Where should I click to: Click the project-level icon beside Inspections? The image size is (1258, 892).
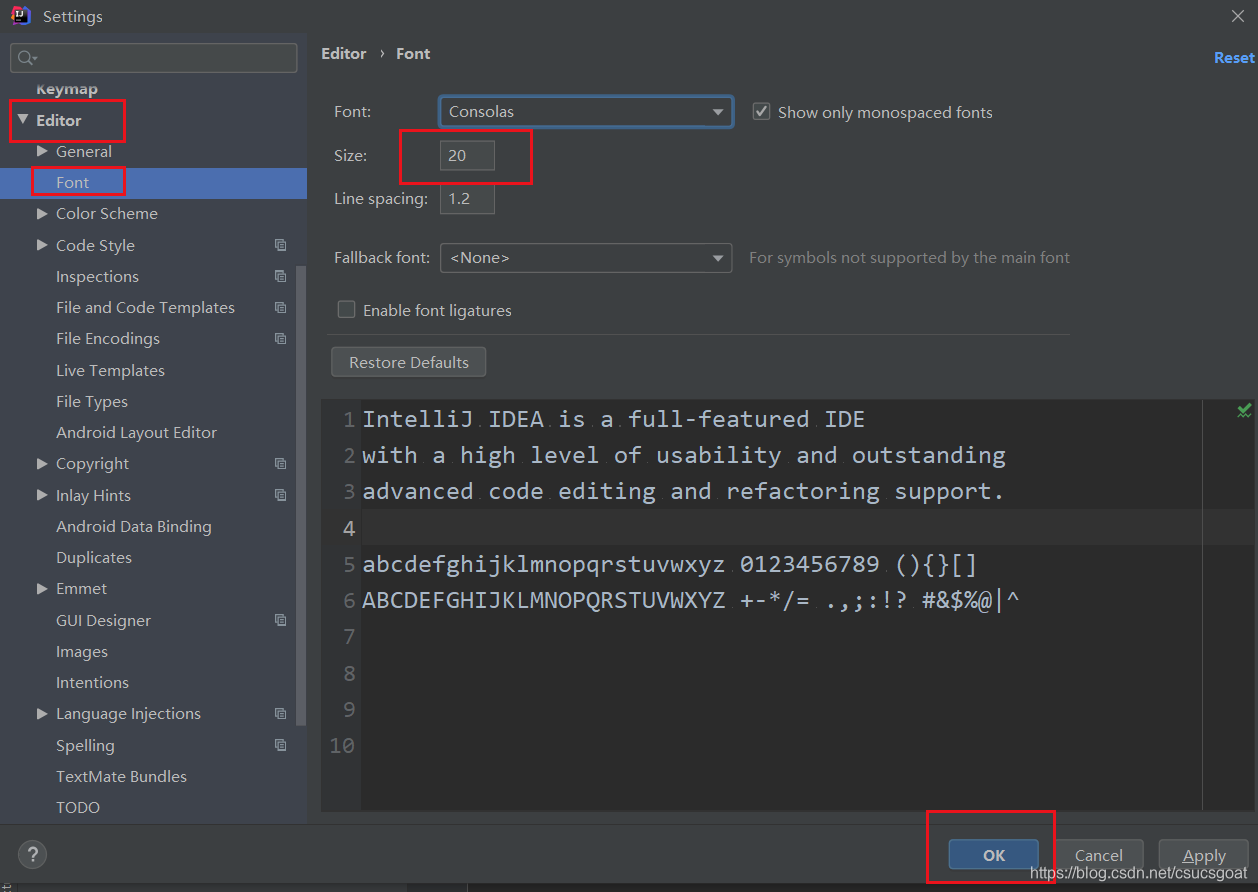(x=280, y=276)
